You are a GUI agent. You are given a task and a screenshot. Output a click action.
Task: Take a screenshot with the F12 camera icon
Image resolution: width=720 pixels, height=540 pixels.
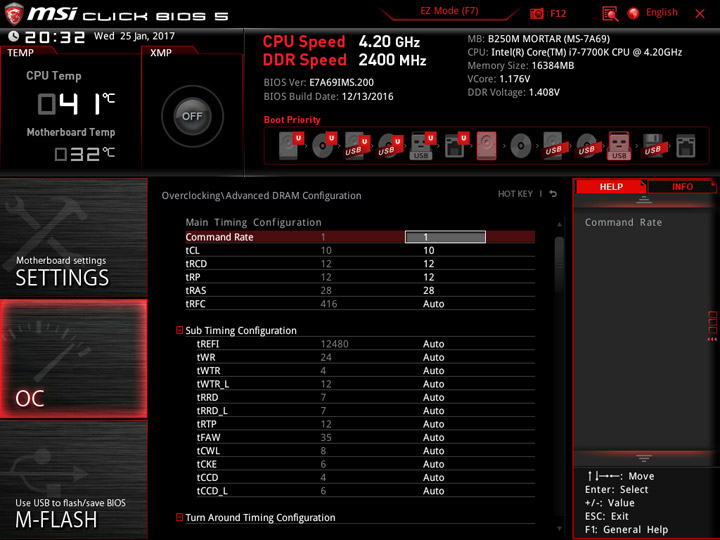[536, 13]
